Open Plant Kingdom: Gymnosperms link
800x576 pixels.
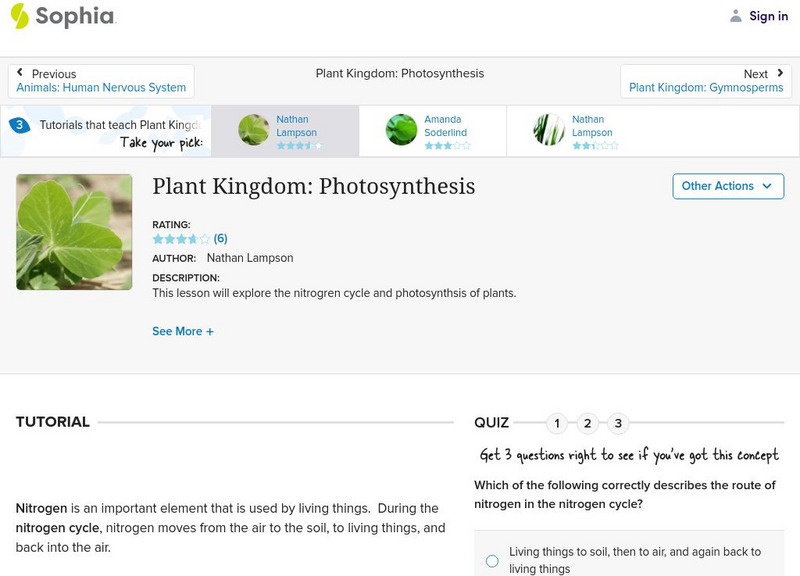click(x=705, y=88)
